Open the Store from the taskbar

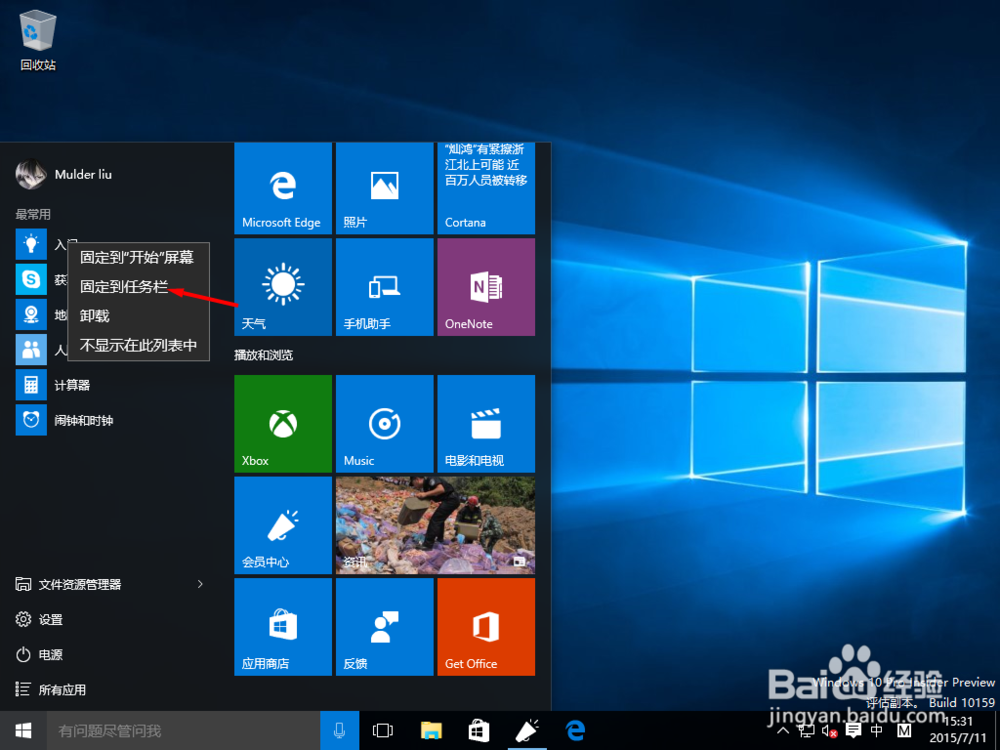479,731
